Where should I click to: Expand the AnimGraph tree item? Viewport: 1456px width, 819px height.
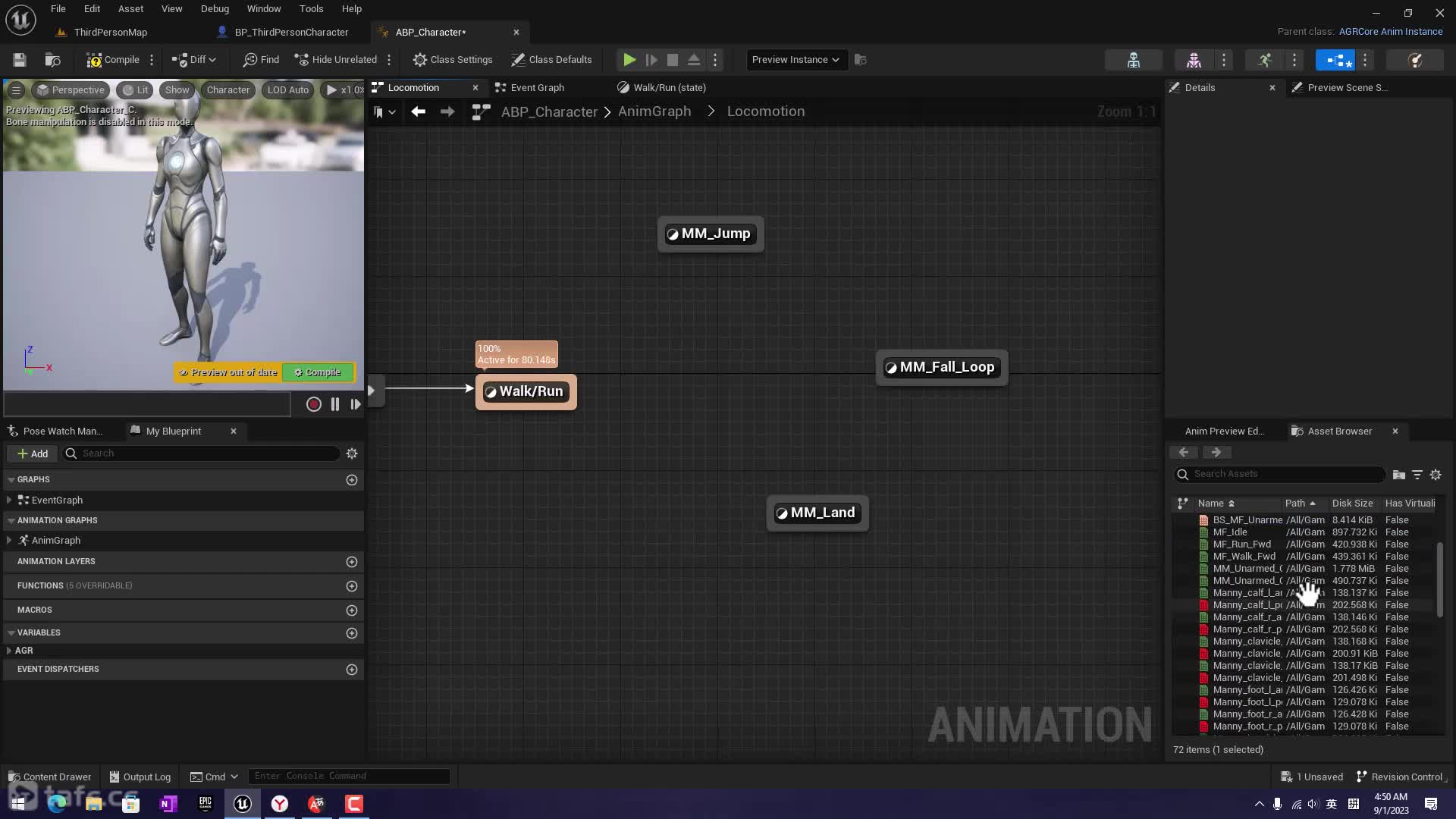pyautogui.click(x=9, y=541)
